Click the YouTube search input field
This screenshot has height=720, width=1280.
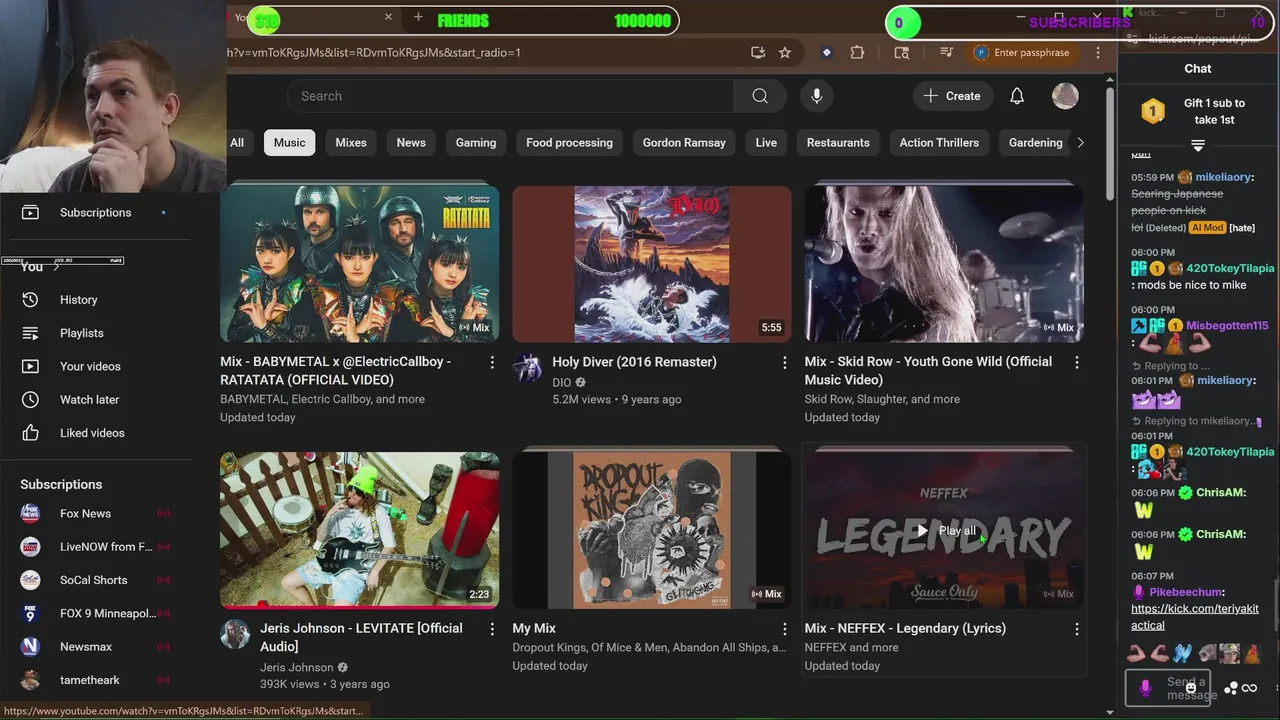(x=511, y=96)
